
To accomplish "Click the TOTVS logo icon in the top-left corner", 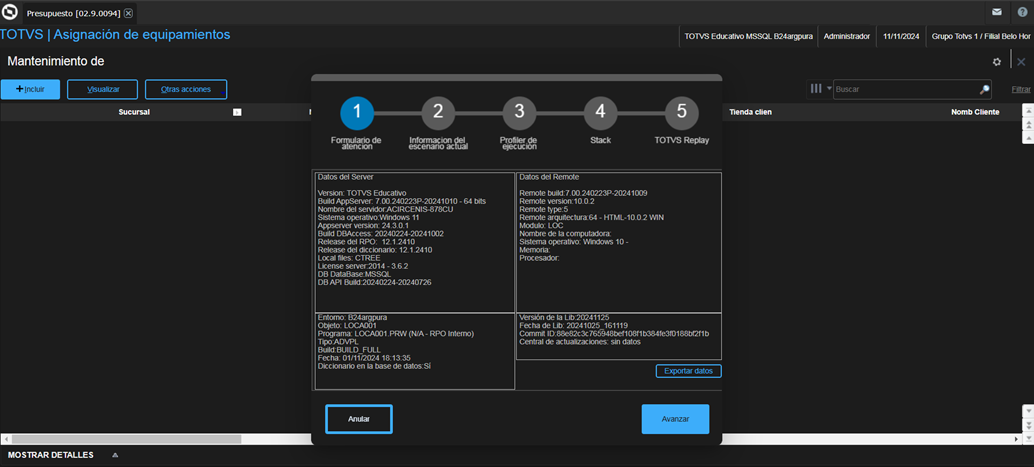I will (10, 13).
